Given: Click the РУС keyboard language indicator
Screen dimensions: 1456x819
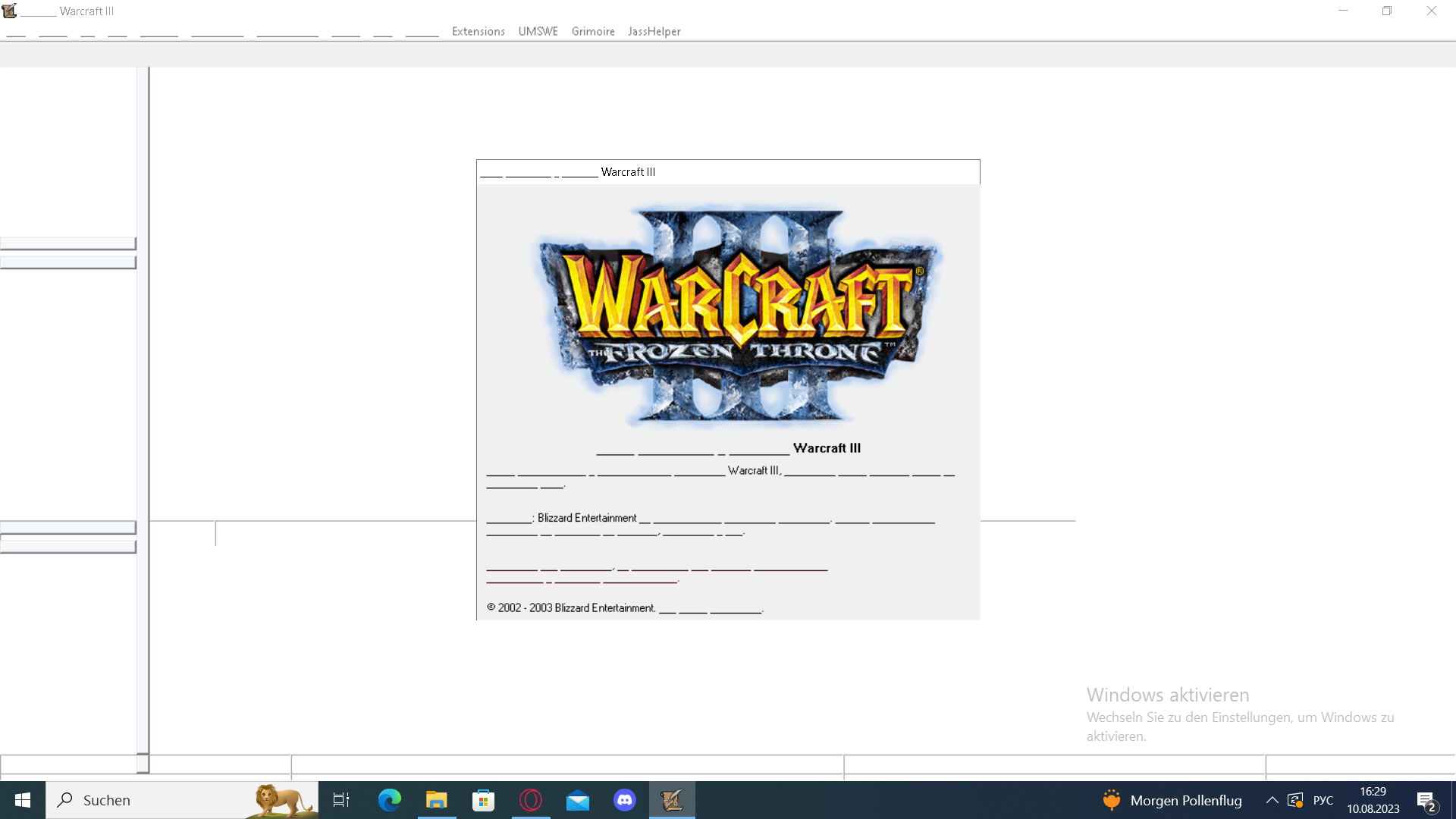Looking at the screenshot, I should [x=1323, y=800].
